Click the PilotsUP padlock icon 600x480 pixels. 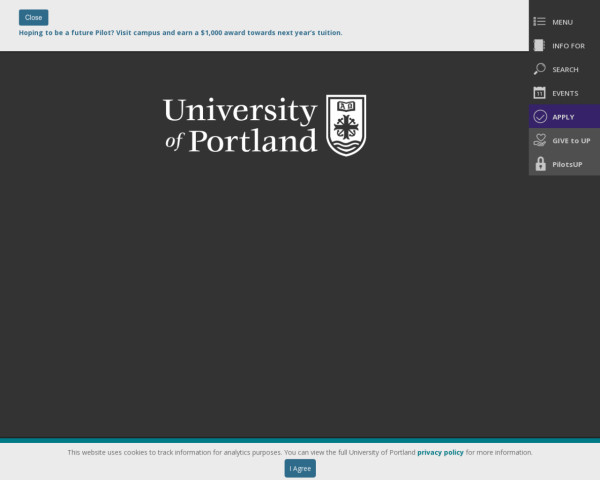pyautogui.click(x=540, y=164)
